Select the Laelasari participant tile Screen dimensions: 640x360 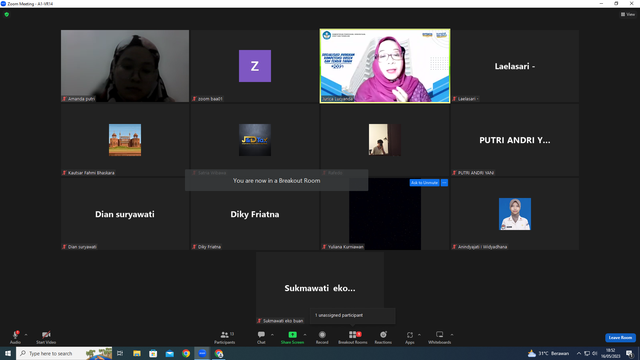[x=515, y=66]
